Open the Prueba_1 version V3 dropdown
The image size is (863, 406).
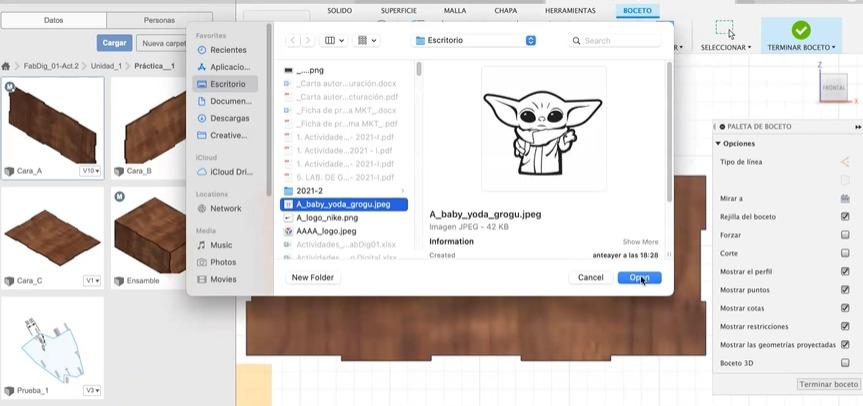(92, 390)
